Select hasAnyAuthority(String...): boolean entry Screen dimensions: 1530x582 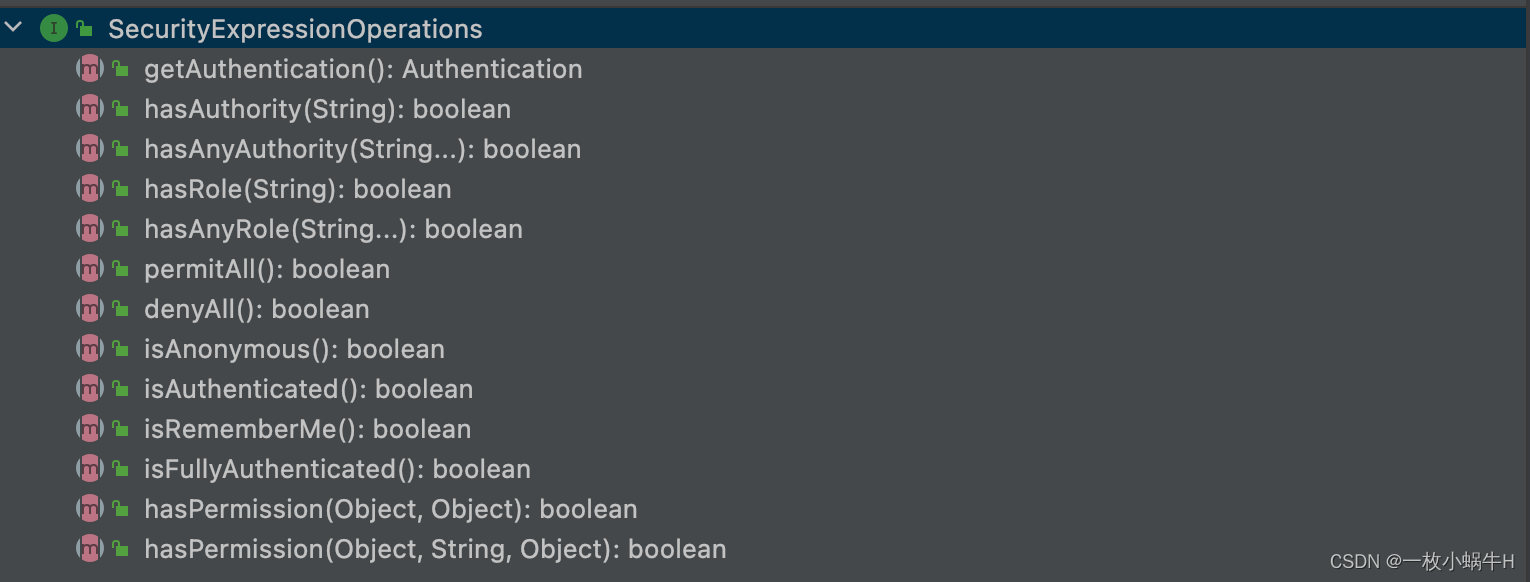[362, 149]
